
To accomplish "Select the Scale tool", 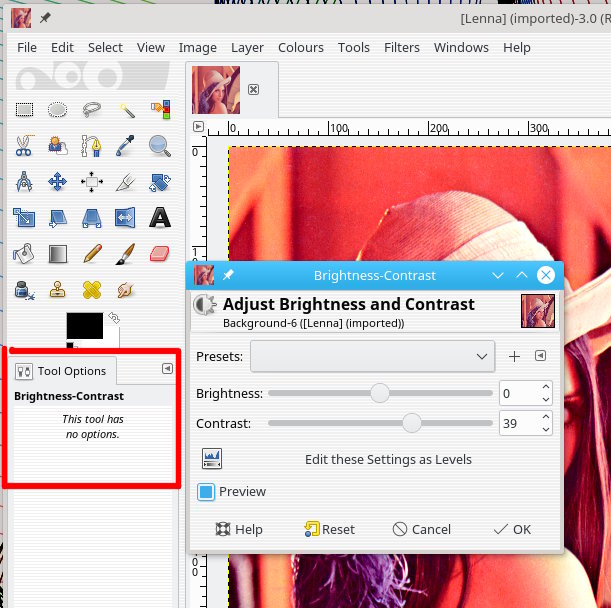I will (x=24, y=217).
